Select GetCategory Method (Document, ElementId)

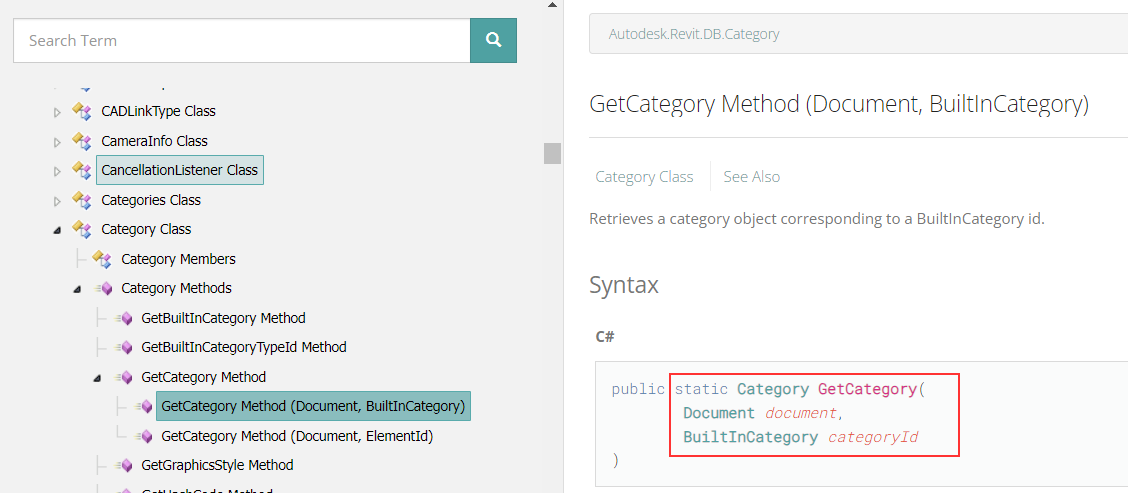[297, 436]
